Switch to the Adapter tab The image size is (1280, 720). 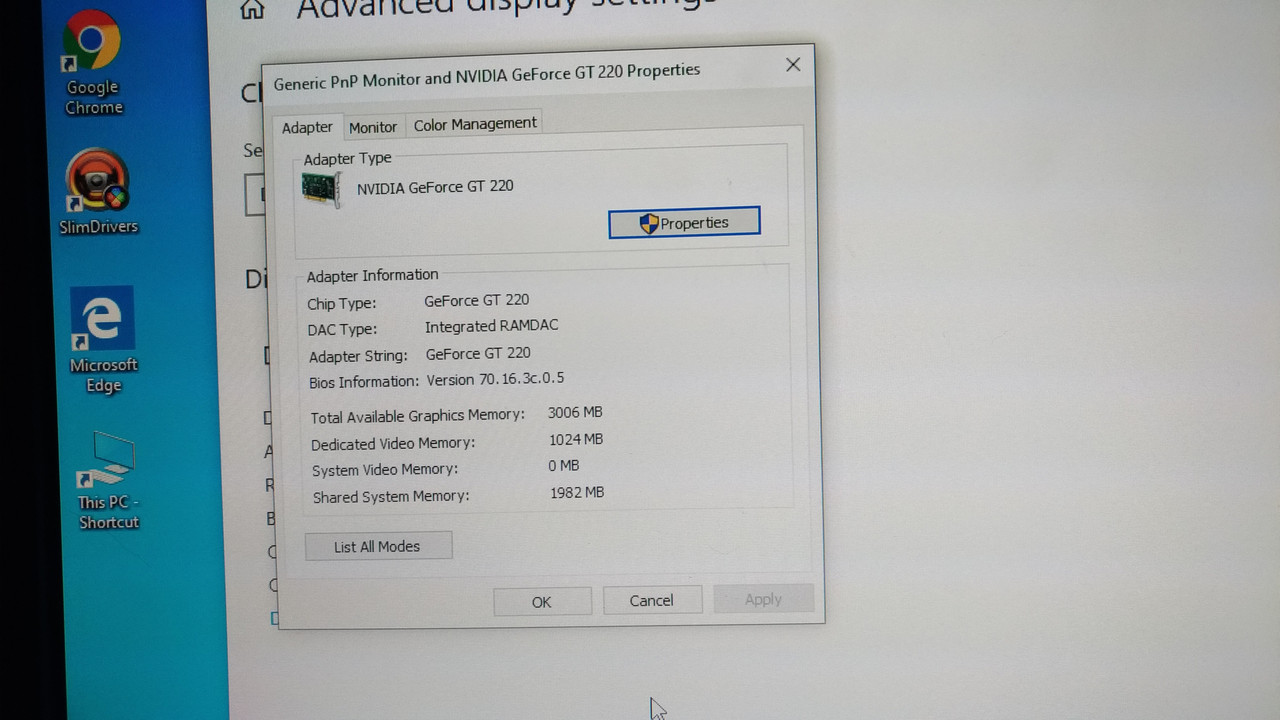pos(307,127)
